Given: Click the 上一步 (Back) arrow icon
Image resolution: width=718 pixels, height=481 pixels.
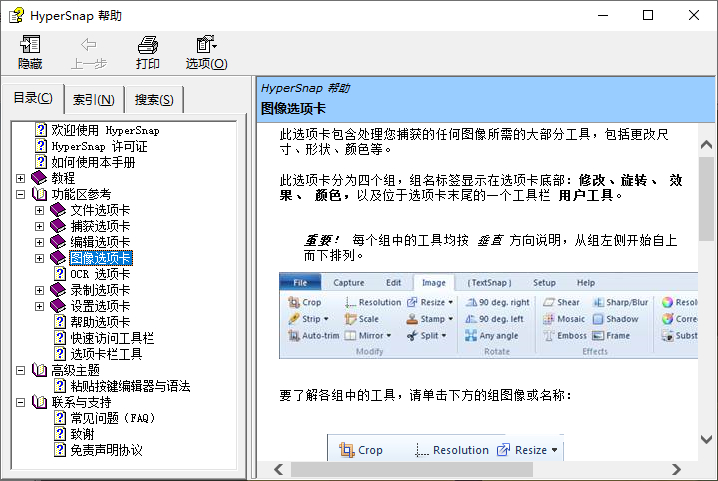Looking at the screenshot, I should click(88, 44).
